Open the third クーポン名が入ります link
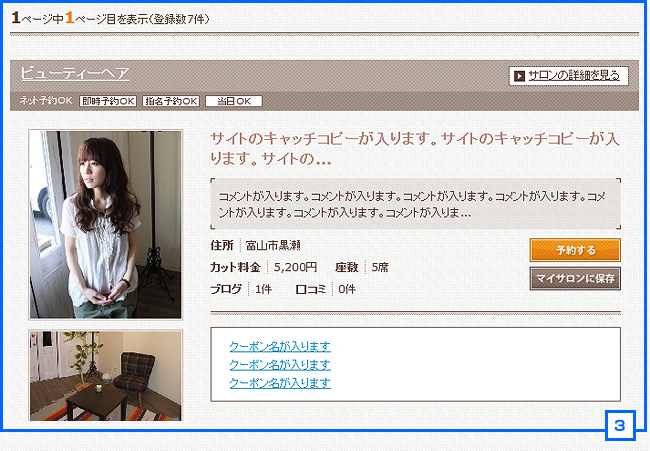The image size is (650, 451). point(280,383)
